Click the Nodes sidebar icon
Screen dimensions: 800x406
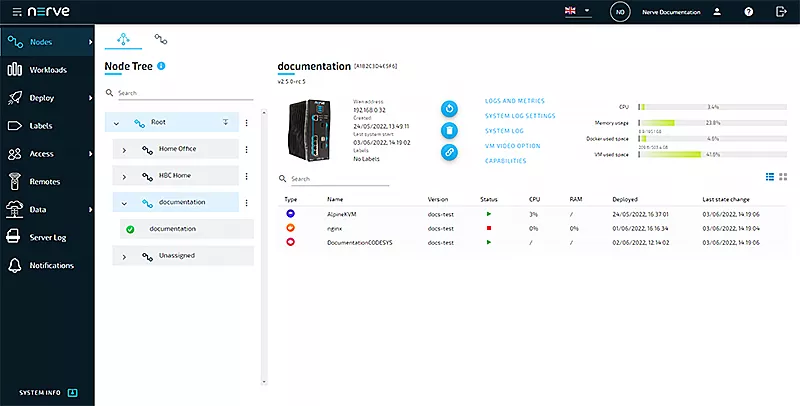coord(15,42)
